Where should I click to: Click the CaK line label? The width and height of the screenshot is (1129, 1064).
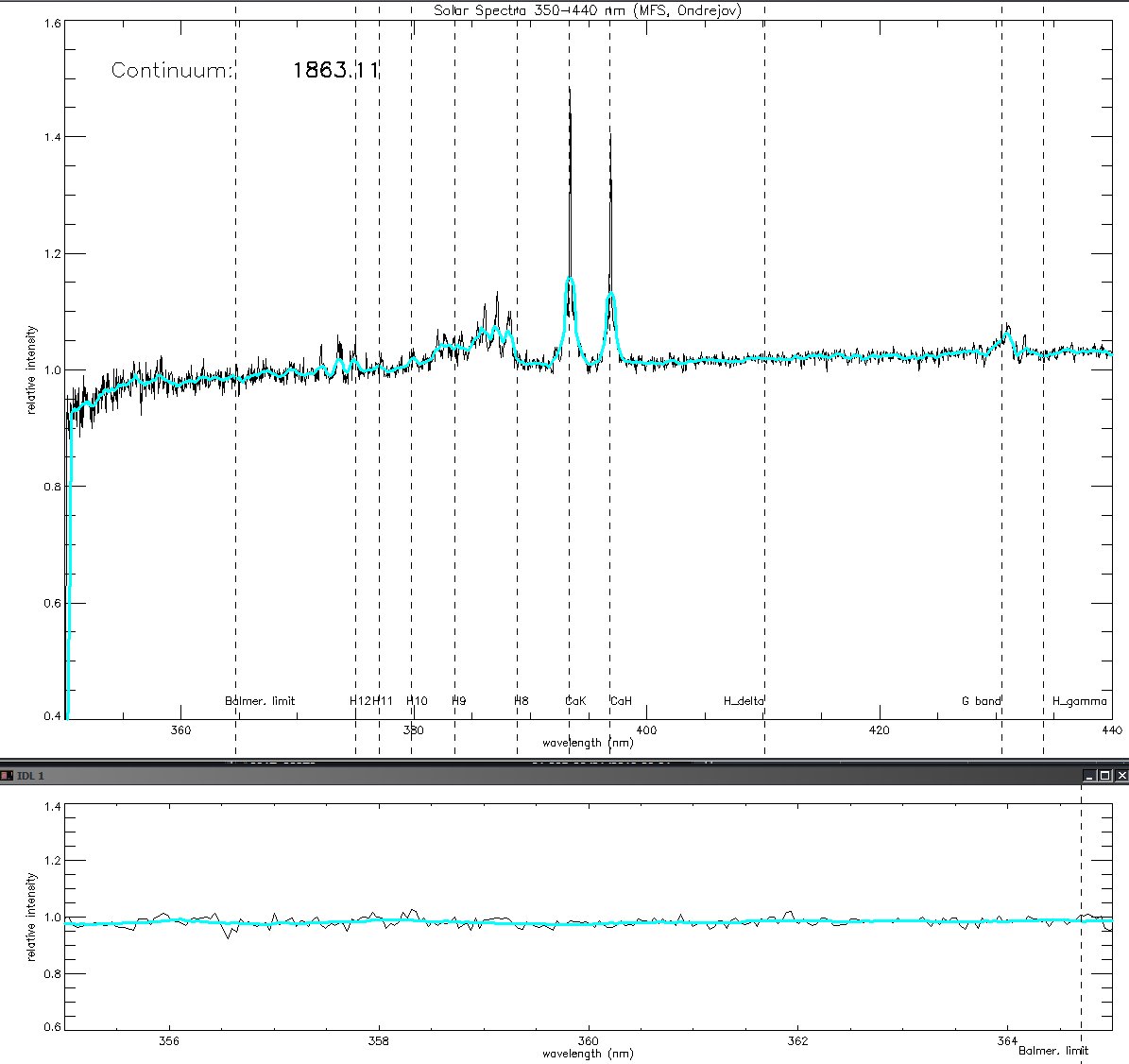point(576,701)
